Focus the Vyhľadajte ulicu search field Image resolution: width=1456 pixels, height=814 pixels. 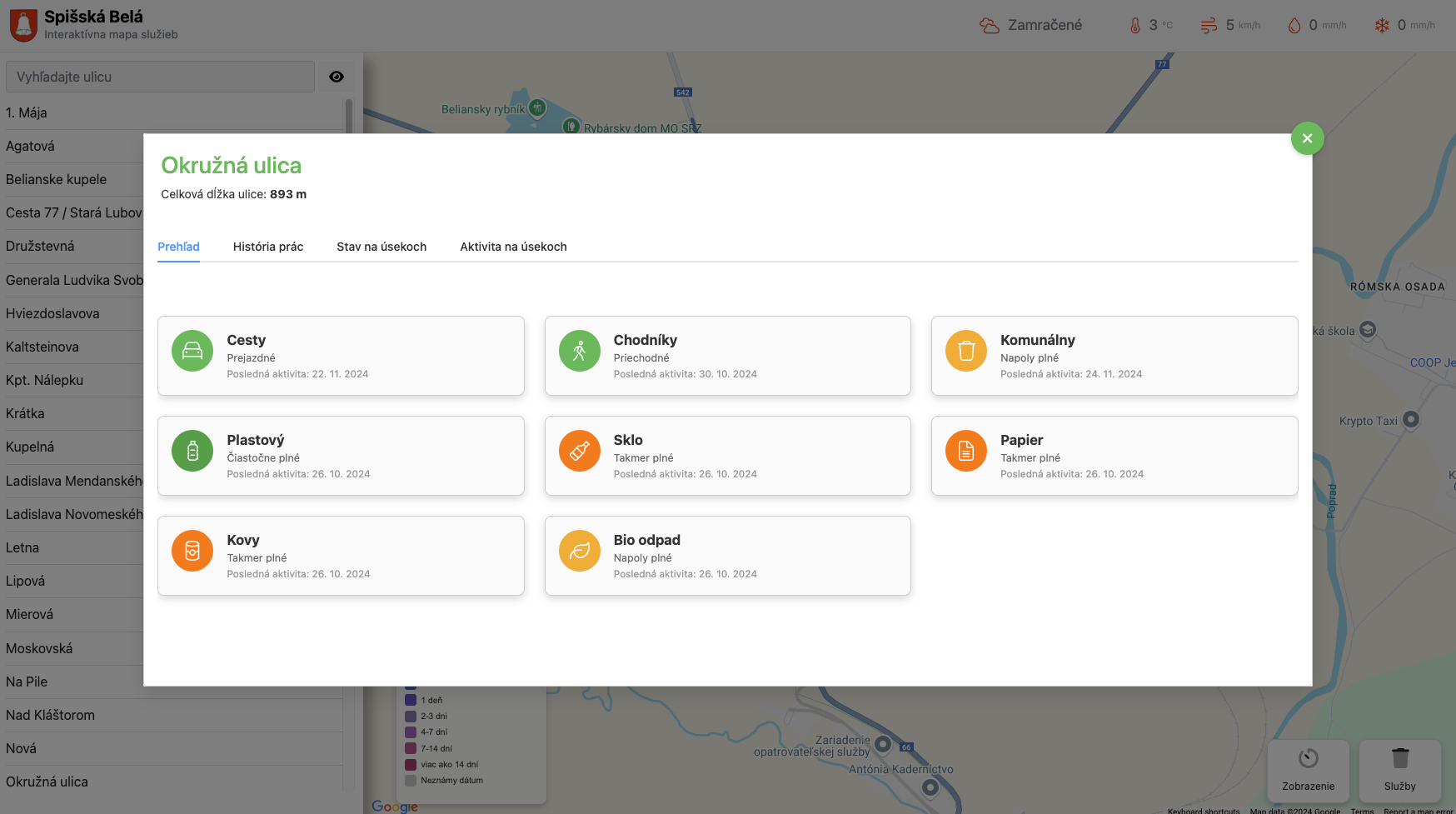(x=160, y=77)
